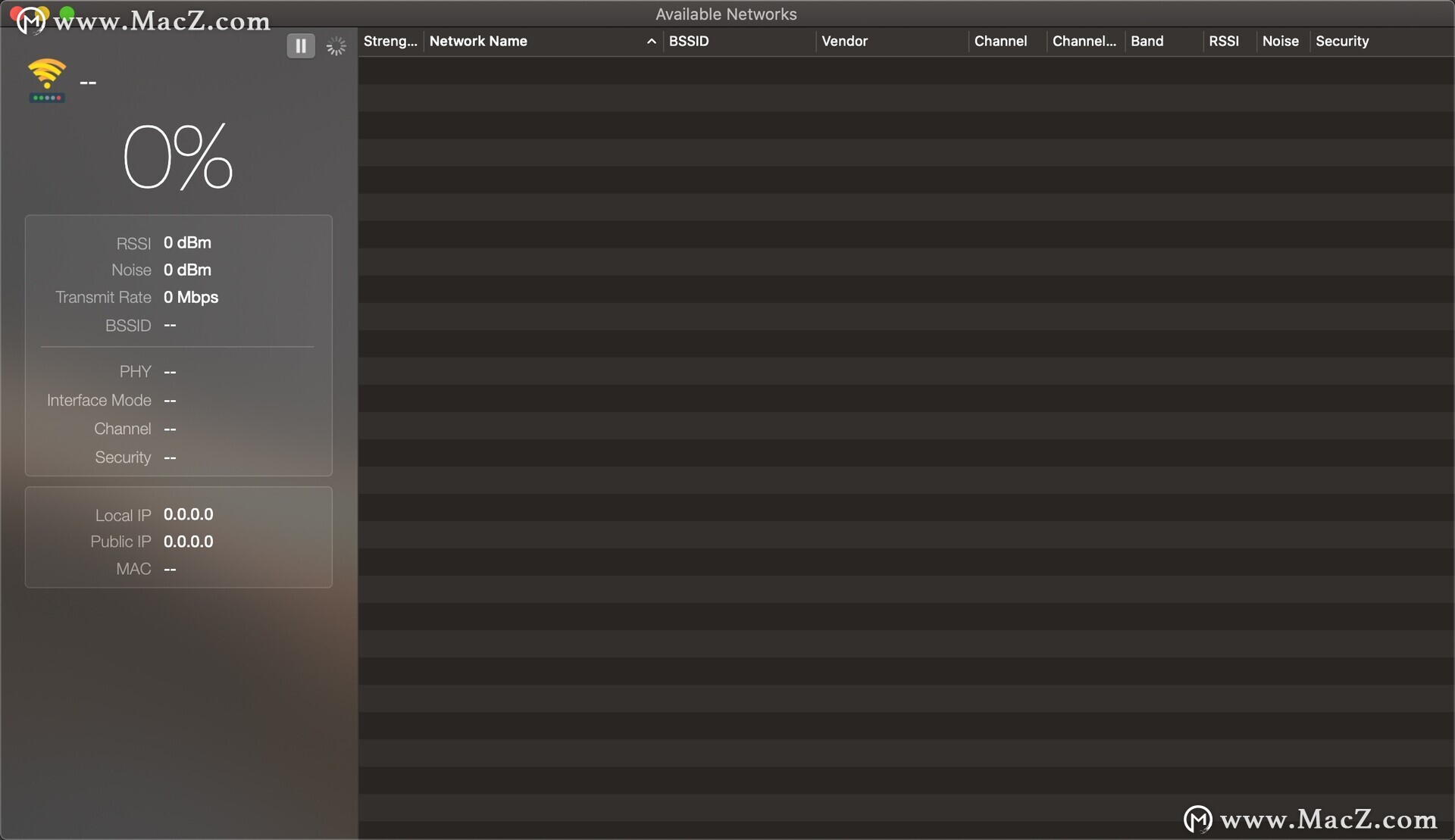The width and height of the screenshot is (1455, 840).
Task: Click the Public IP 0.0.0.0 value
Action: pos(188,542)
